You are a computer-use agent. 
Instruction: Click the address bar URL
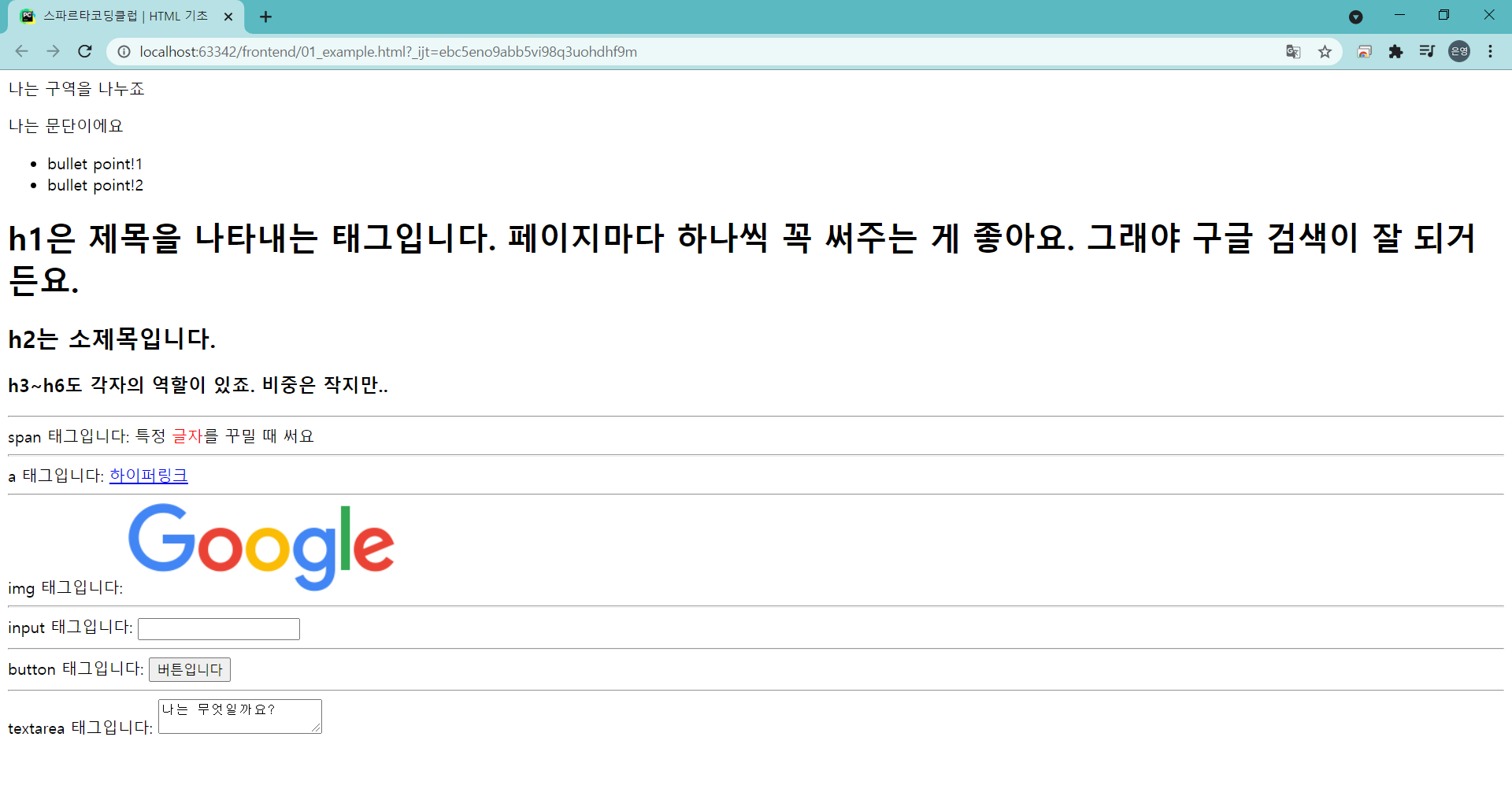pos(388,51)
